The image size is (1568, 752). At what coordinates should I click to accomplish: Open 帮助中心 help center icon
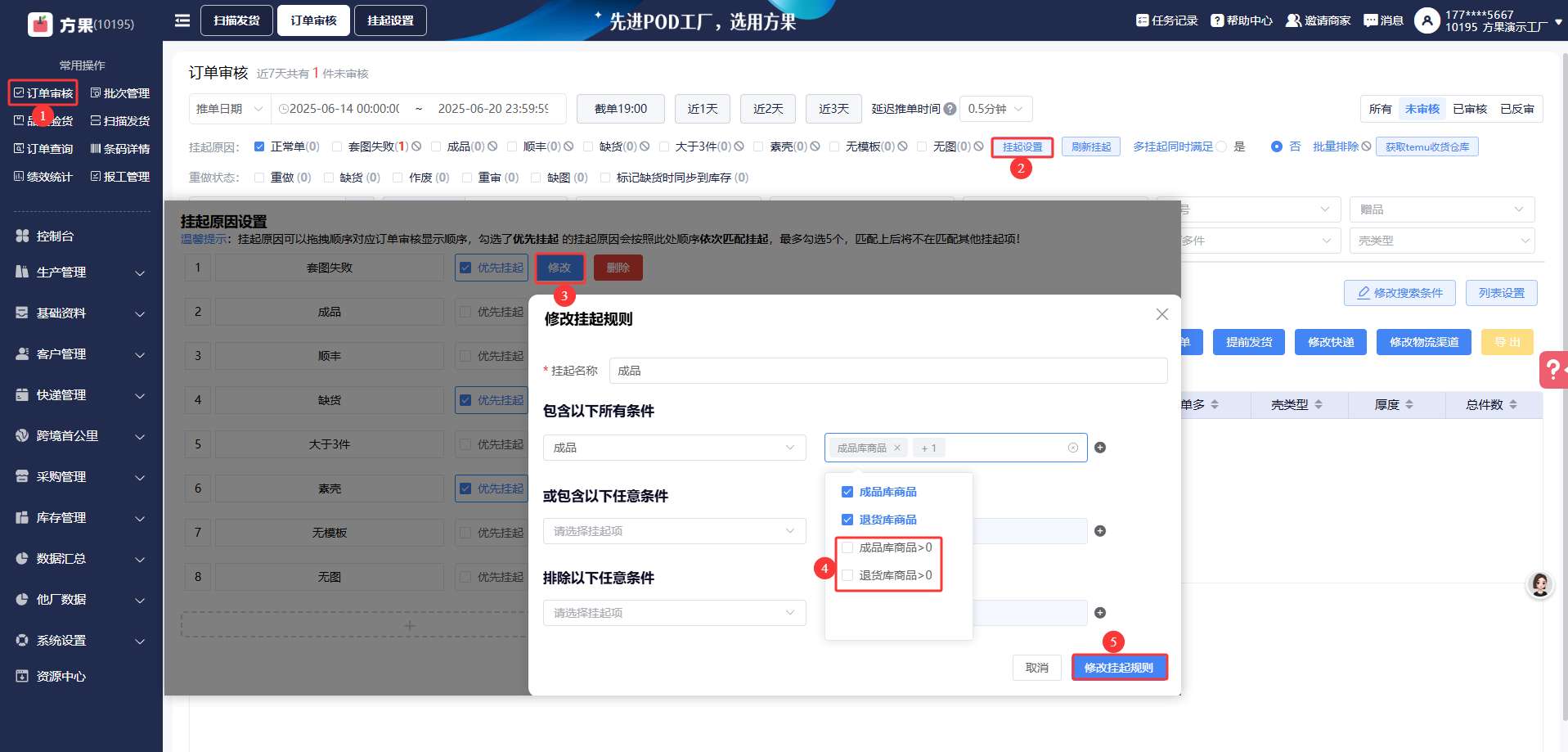(1217, 20)
